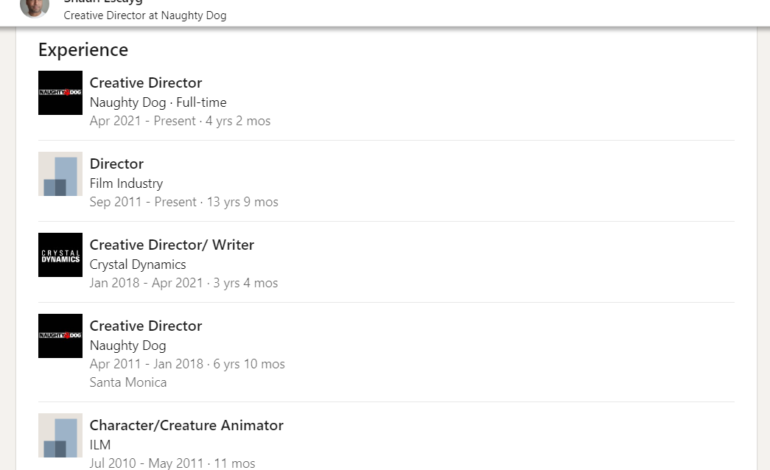Viewport: 770px width, 470px height.
Task: Open the Creative Director title dated Apr 2011
Action: [146, 326]
